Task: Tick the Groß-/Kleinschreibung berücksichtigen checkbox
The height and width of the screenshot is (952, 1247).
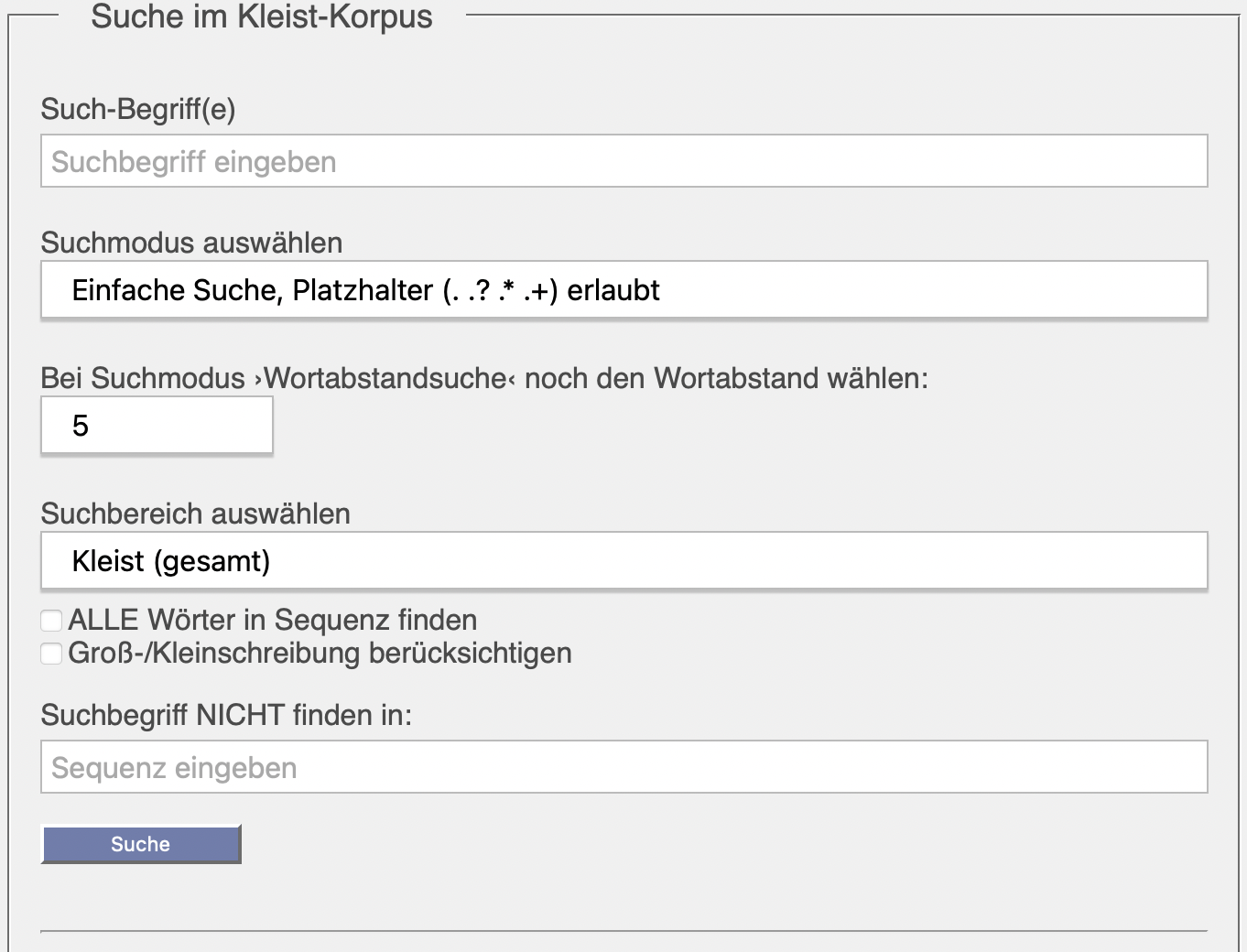Action: [x=52, y=654]
